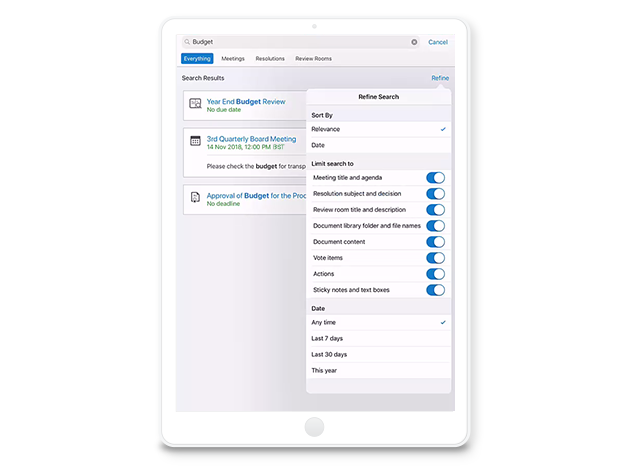Image resolution: width=630 pixels, height=470 pixels.
Task: Toggle Document library folder and file names switch
Action: tap(436, 226)
